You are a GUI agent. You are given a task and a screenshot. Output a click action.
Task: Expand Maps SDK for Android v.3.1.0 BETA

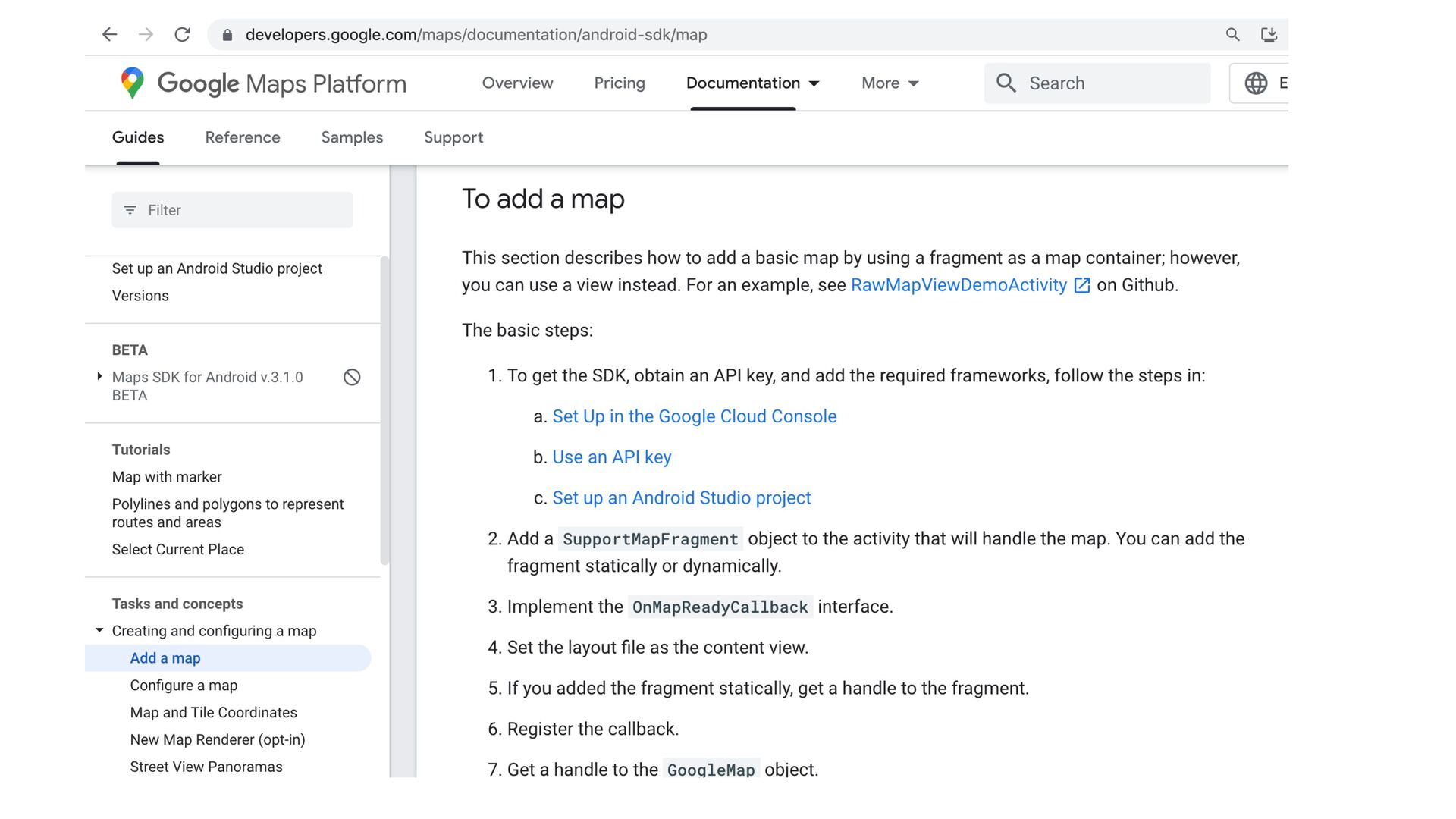(x=99, y=377)
